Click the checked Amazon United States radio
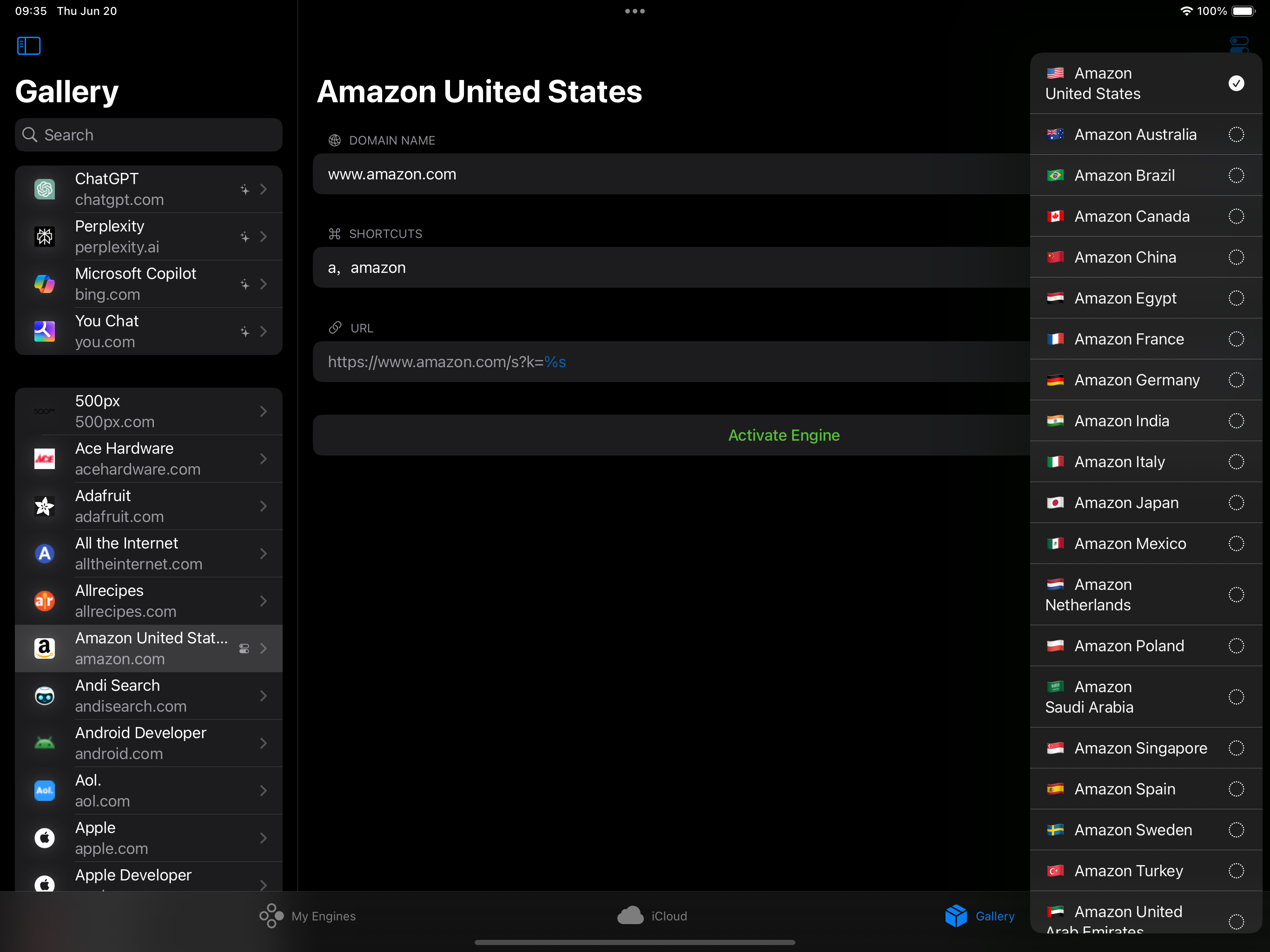 click(1236, 83)
